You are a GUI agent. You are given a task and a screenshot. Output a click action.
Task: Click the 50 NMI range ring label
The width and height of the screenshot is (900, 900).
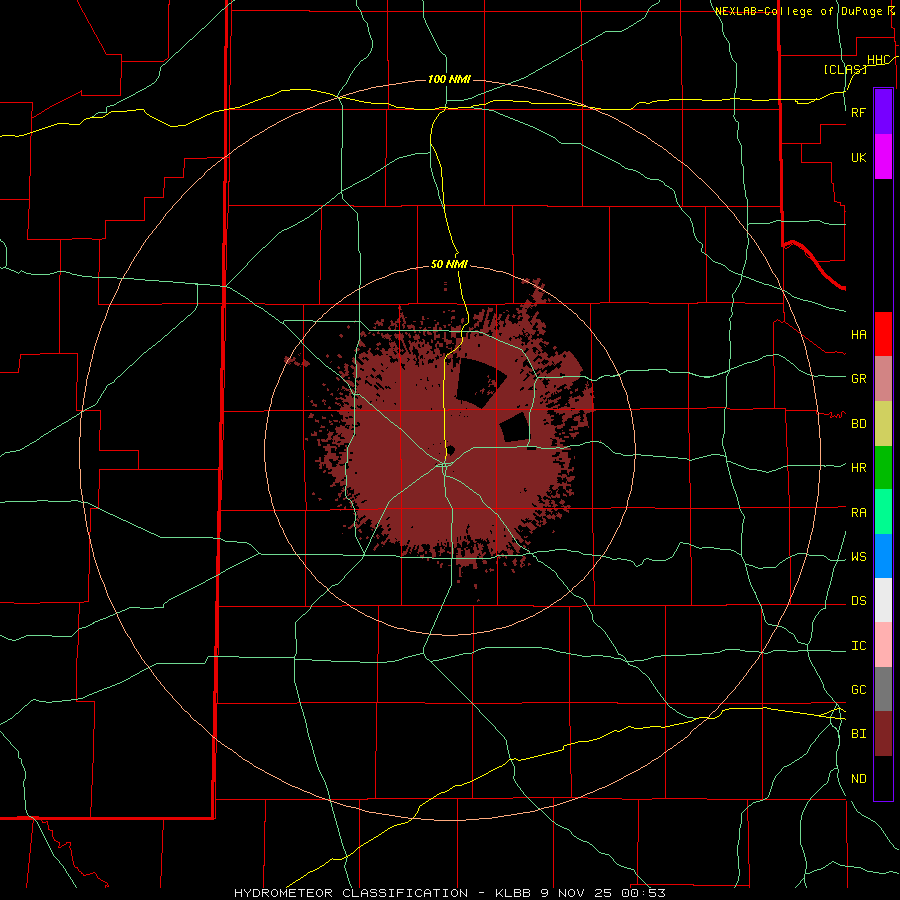[x=449, y=264]
